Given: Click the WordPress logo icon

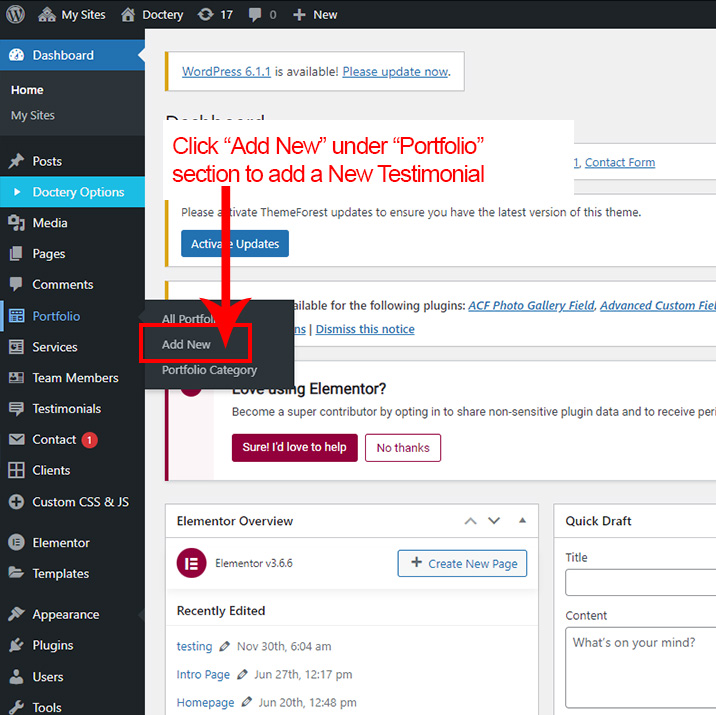Looking at the screenshot, I should [x=15, y=15].
